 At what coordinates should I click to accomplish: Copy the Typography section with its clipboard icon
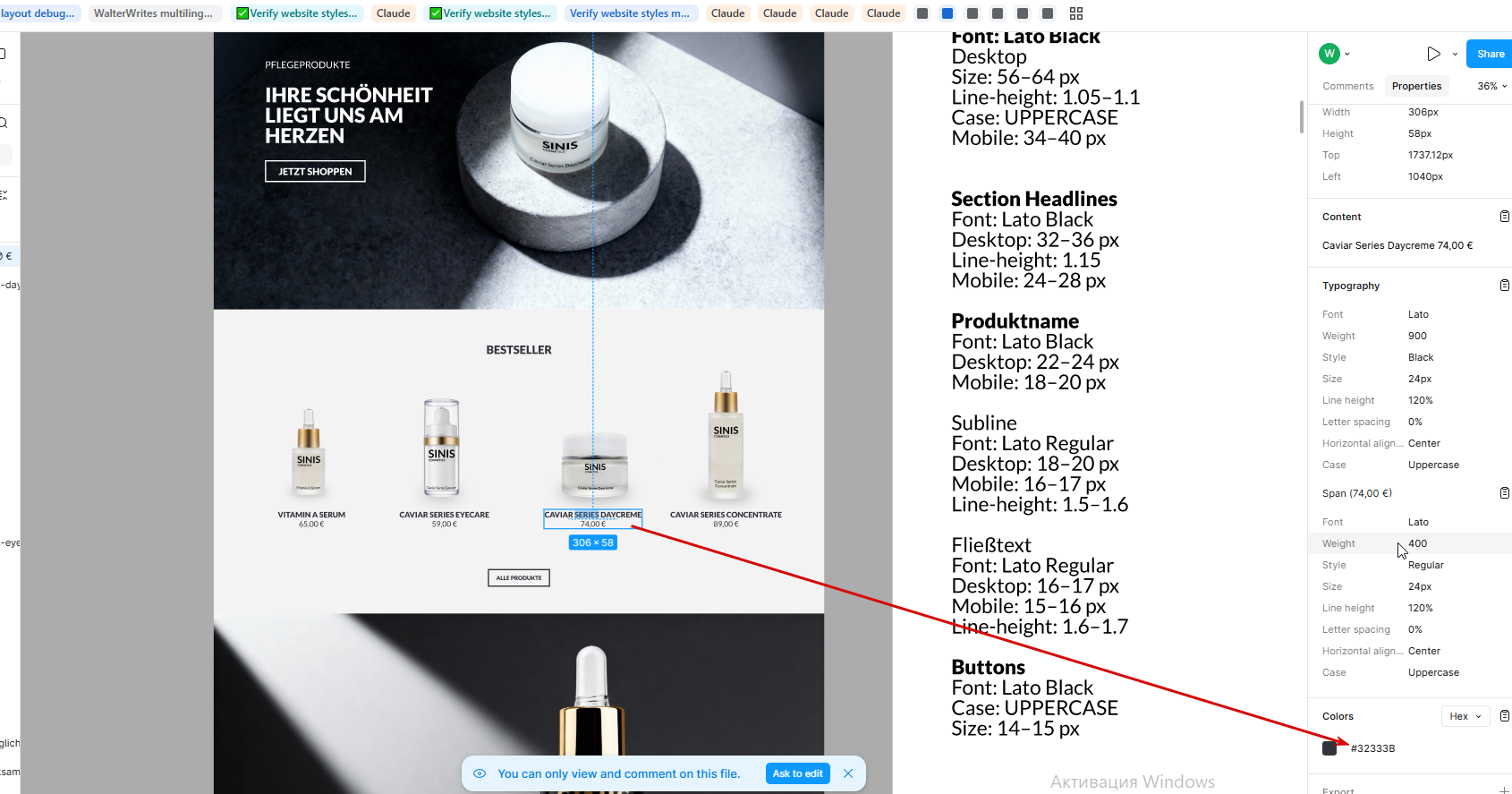tap(1504, 286)
